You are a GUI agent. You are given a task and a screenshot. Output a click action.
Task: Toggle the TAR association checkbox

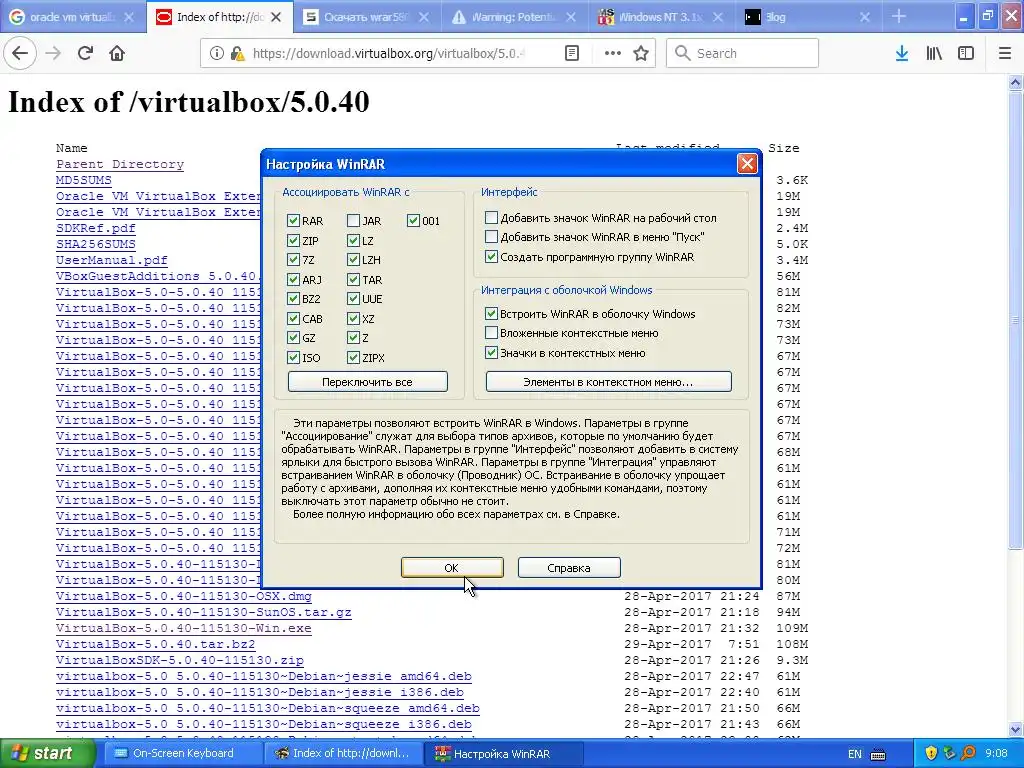click(353, 280)
